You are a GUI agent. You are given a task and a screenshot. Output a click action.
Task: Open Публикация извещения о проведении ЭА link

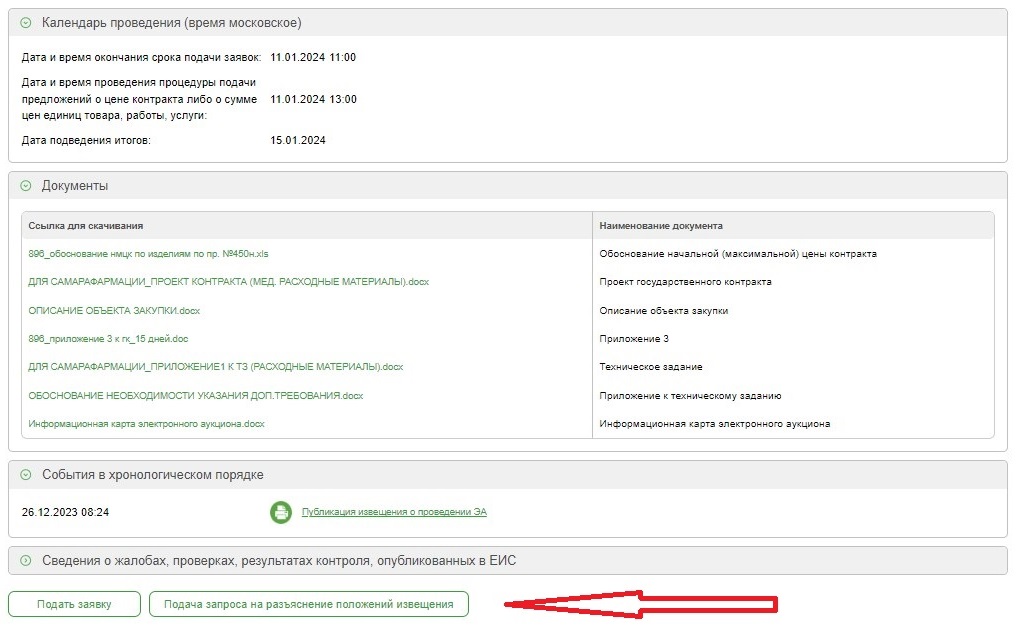pyautogui.click(x=394, y=513)
